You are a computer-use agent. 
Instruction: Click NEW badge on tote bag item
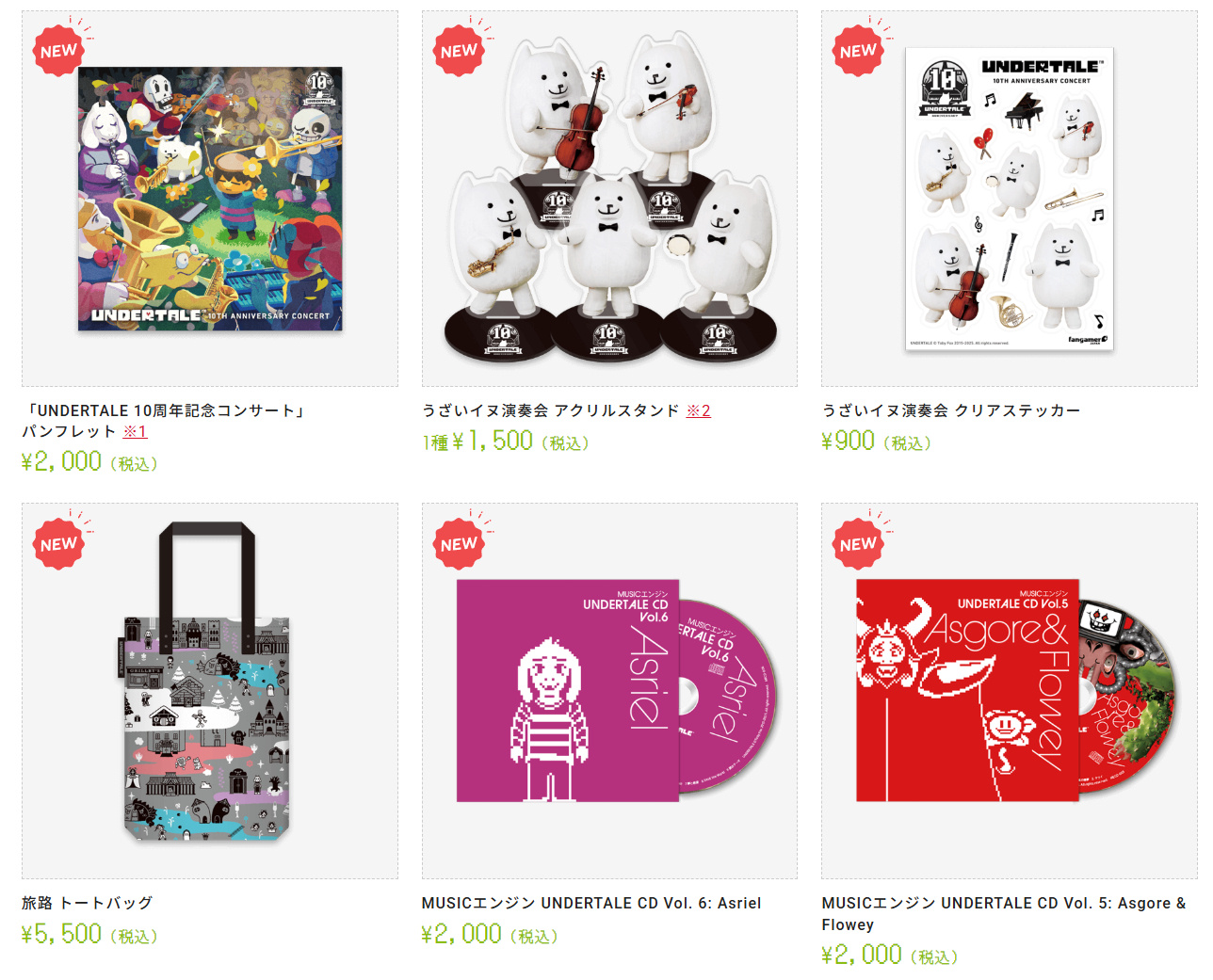(58, 544)
